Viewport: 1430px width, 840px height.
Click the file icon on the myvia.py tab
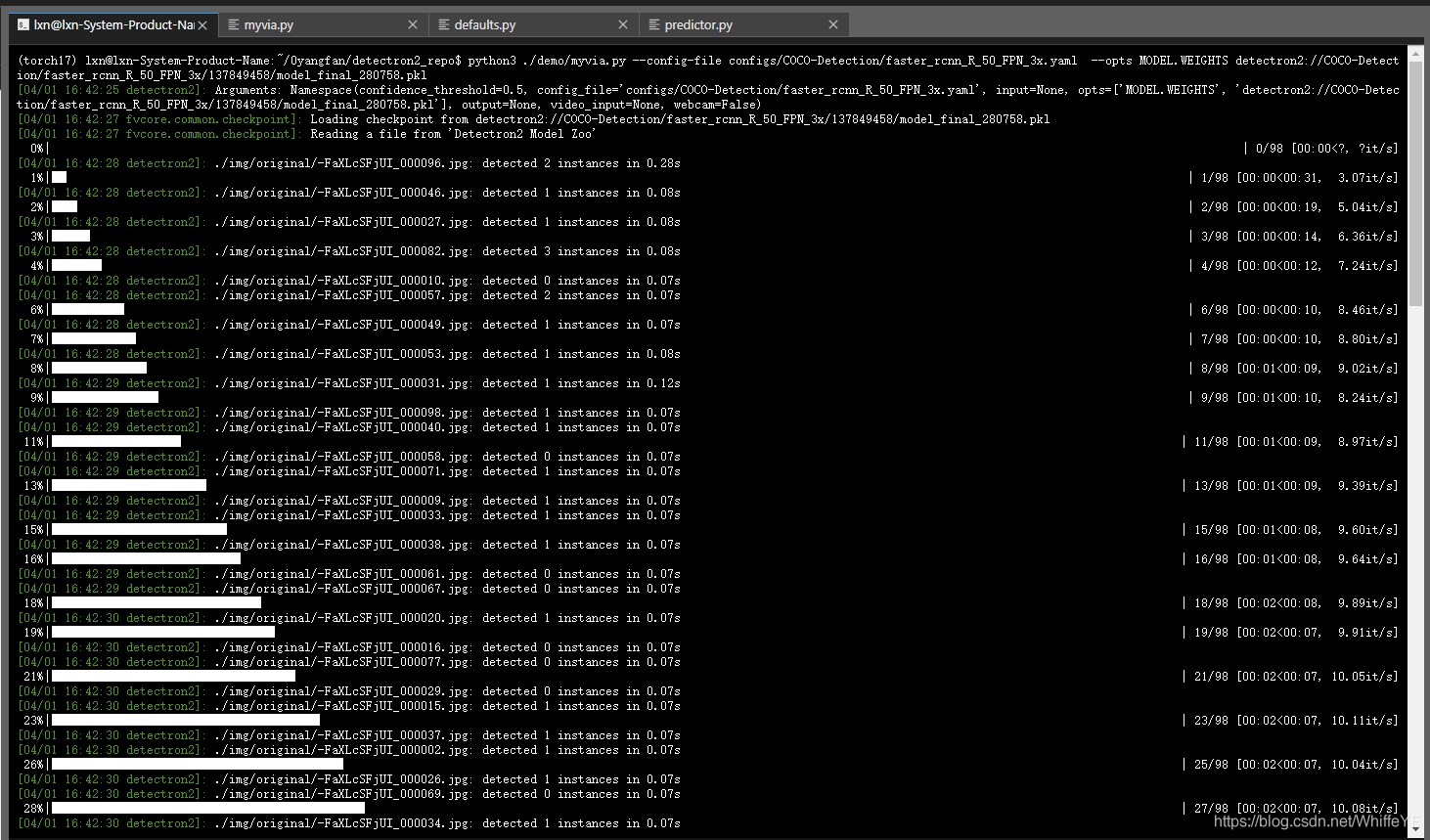[234, 24]
